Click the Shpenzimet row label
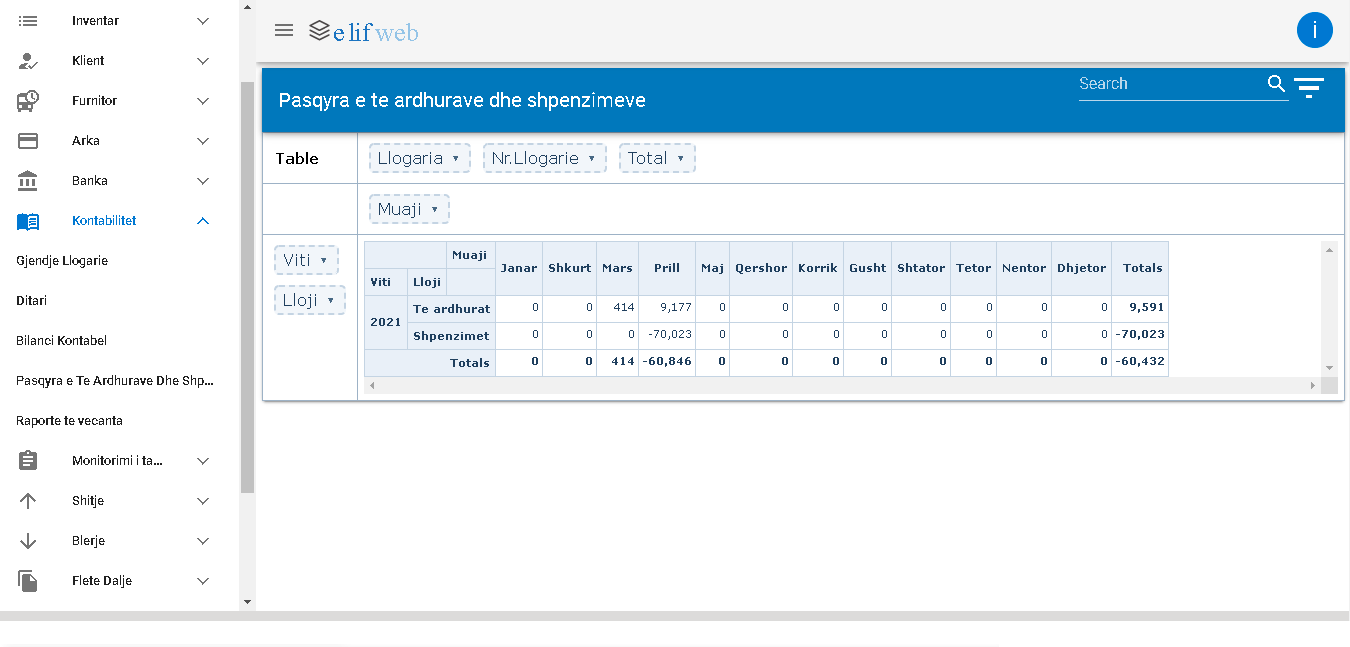The image size is (1350, 647). tap(451, 336)
